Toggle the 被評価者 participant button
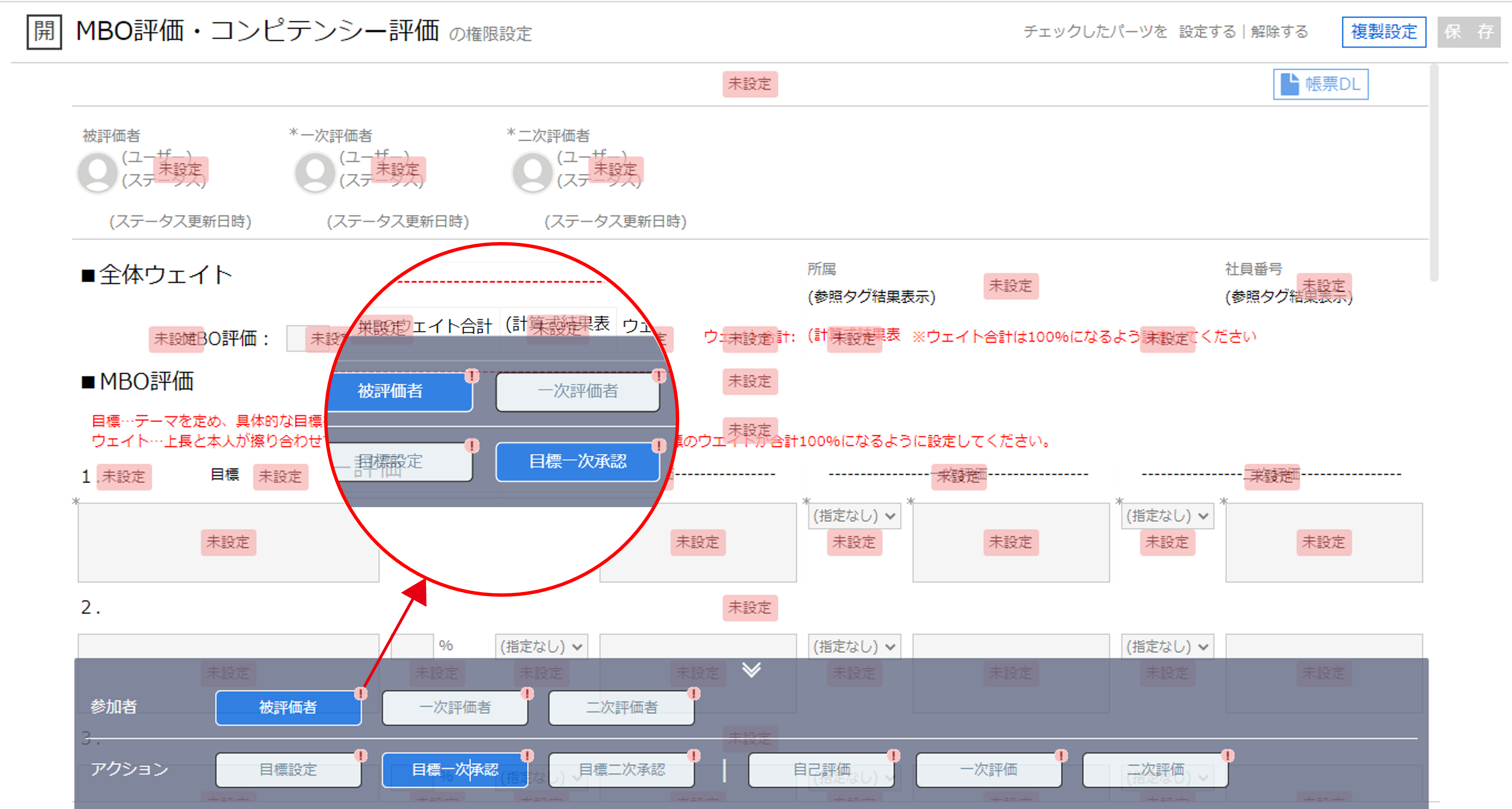The height and width of the screenshot is (809, 1512). click(288, 707)
